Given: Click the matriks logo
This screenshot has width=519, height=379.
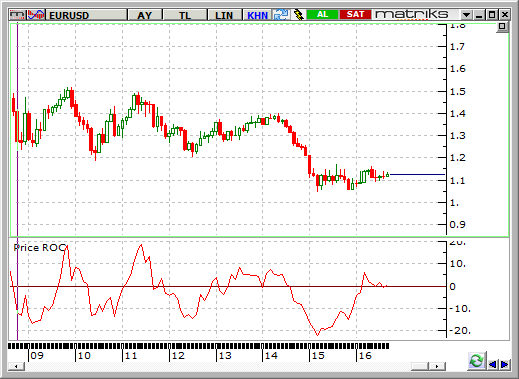Looking at the screenshot, I should tap(412, 14).
